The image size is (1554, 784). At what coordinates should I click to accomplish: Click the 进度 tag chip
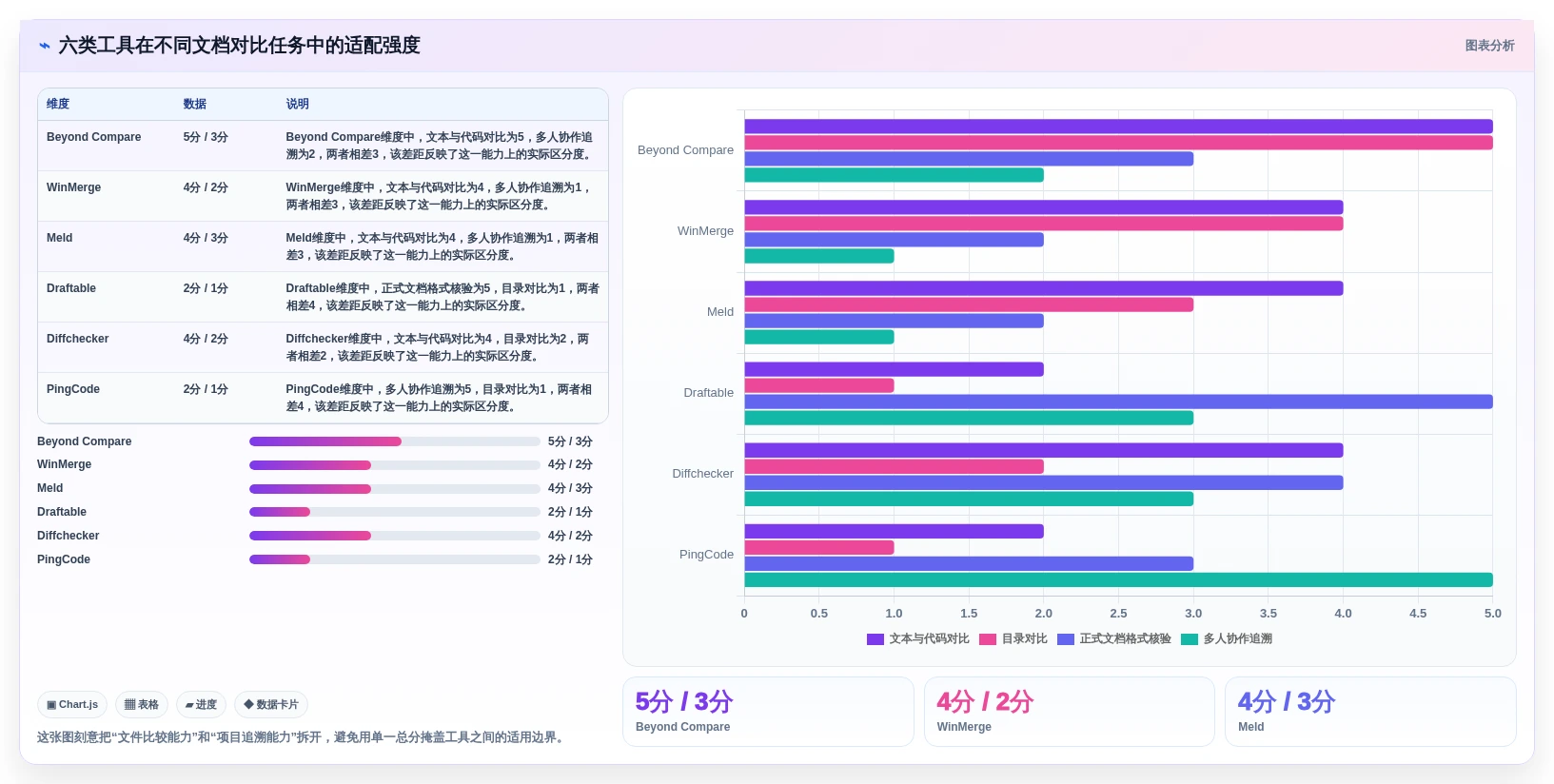click(x=201, y=705)
